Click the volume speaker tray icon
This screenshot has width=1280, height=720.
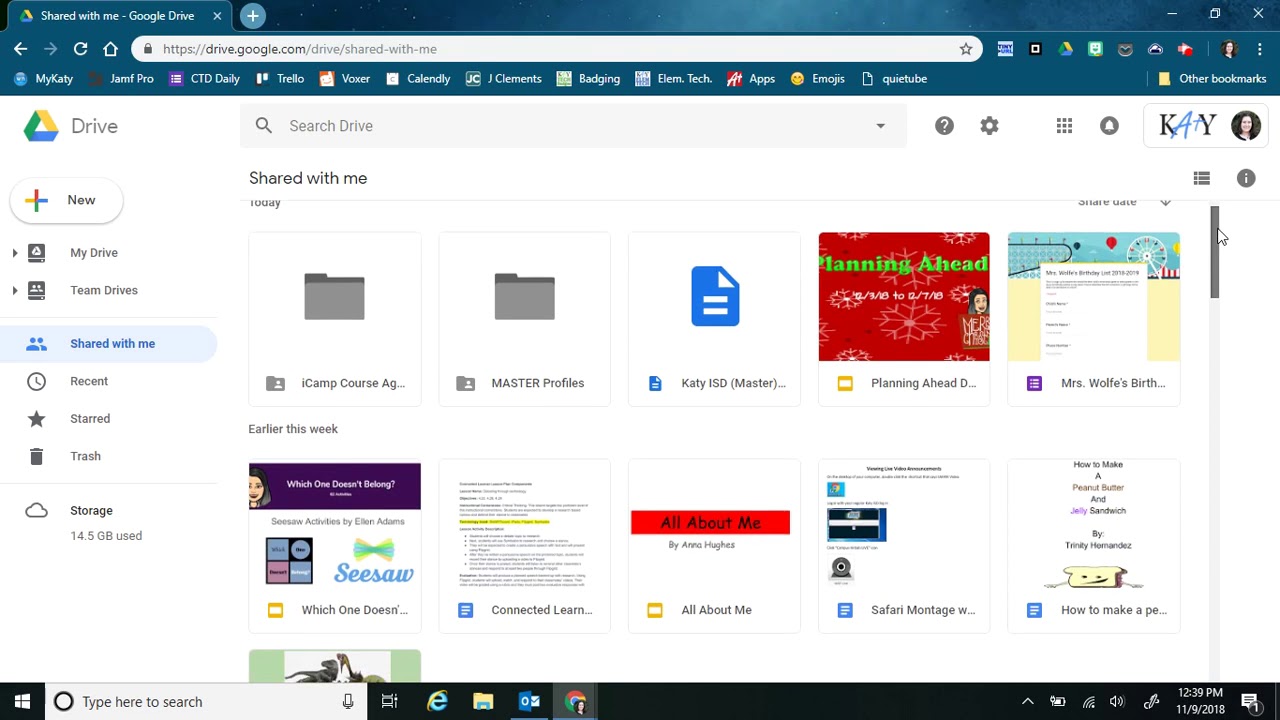click(1117, 702)
